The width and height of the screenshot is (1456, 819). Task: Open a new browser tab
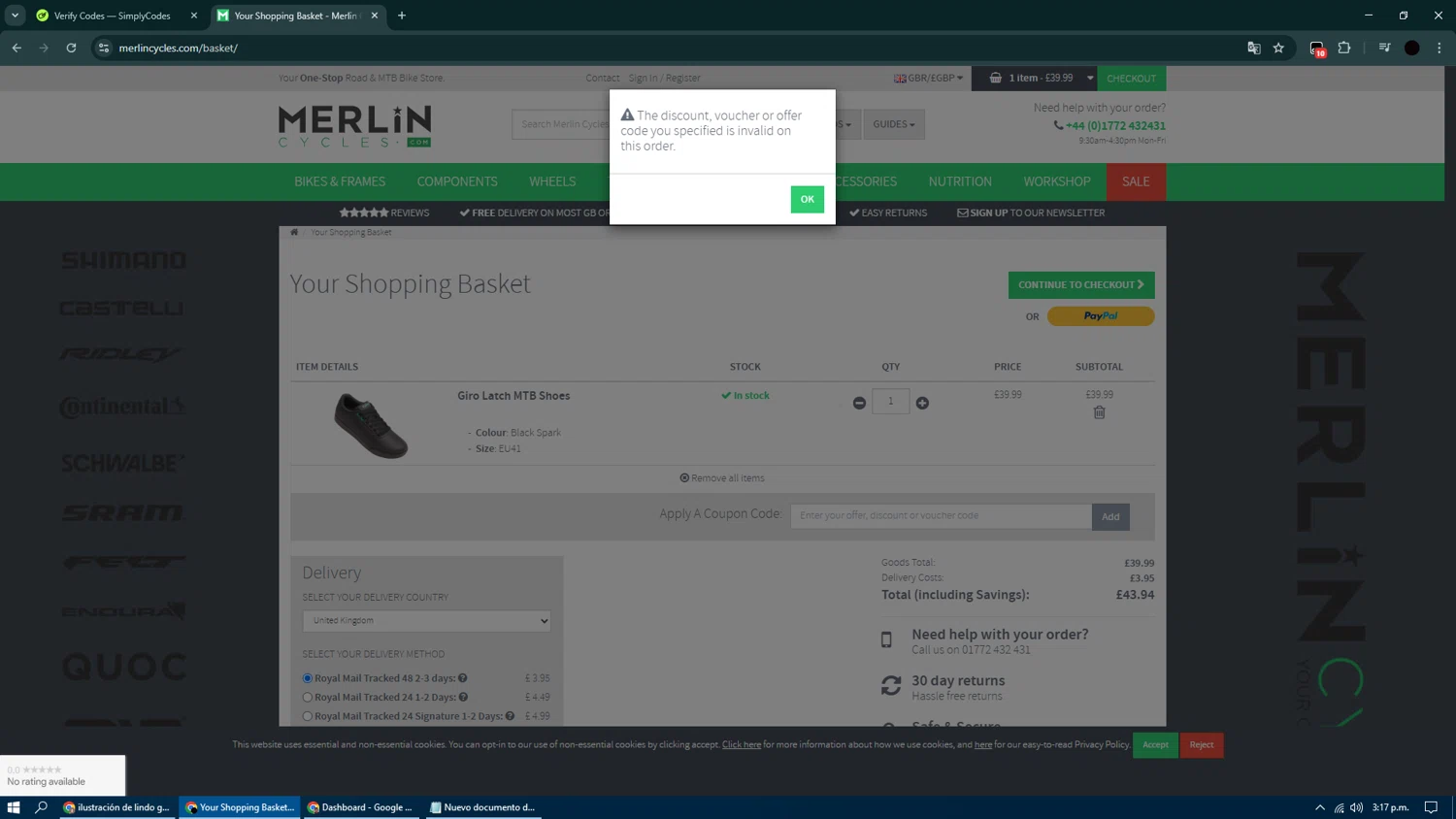[402, 16]
